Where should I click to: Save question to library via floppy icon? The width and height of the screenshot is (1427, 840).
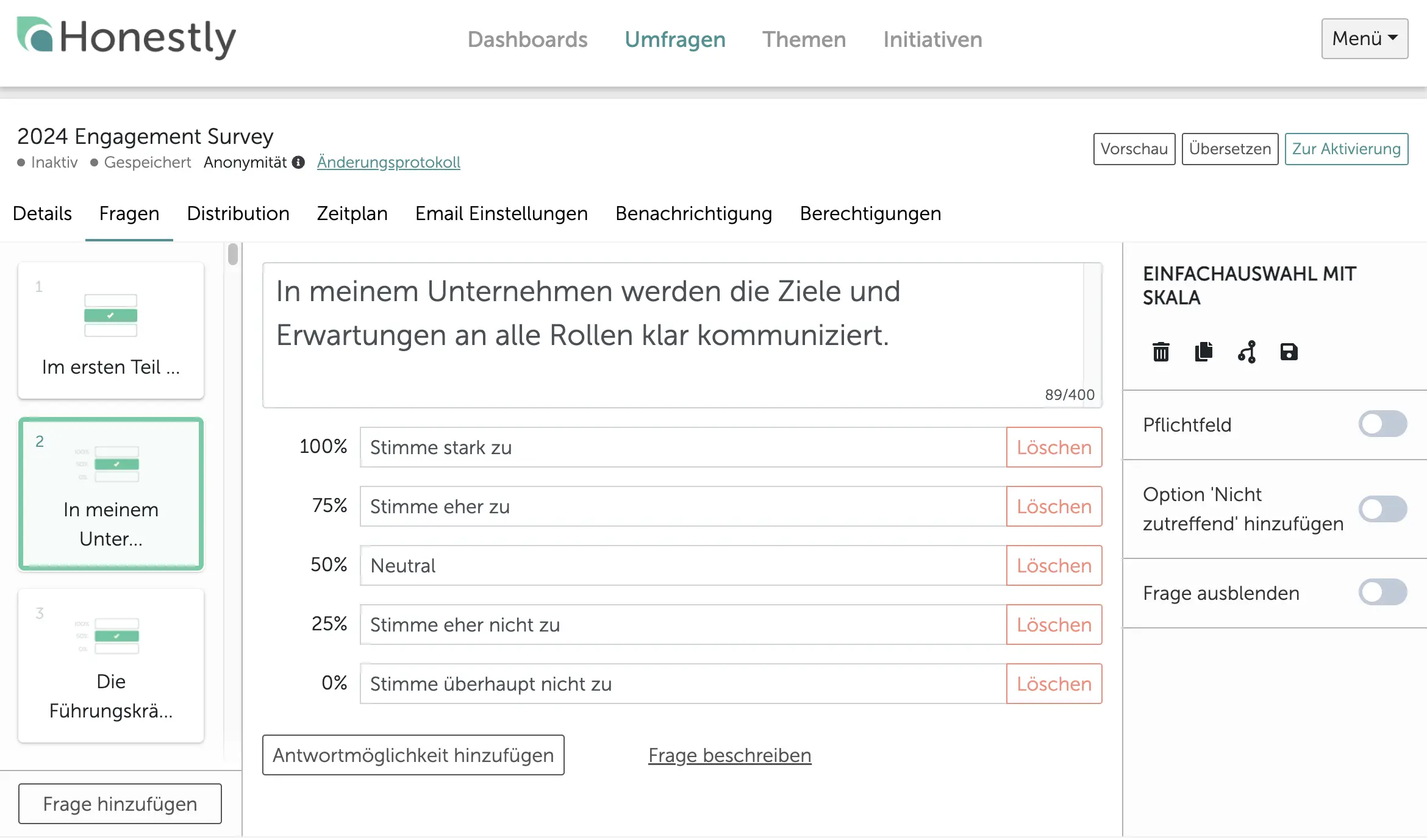(1289, 352)
